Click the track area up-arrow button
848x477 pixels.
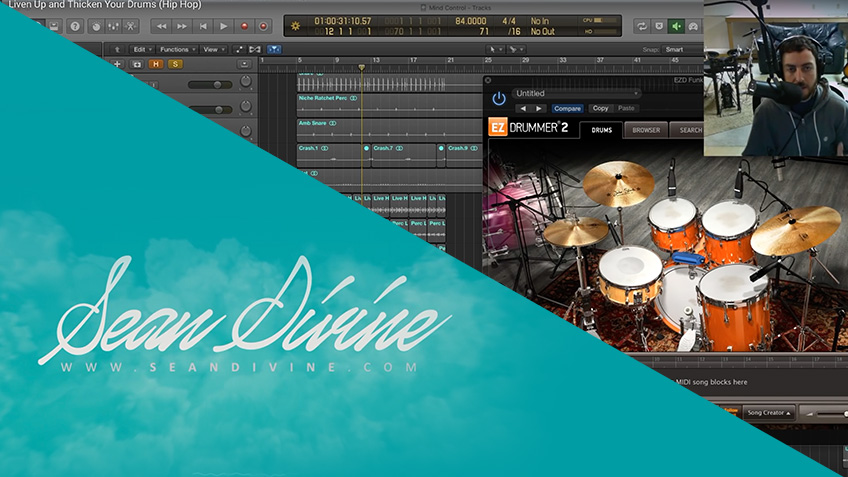click(116, 49)
